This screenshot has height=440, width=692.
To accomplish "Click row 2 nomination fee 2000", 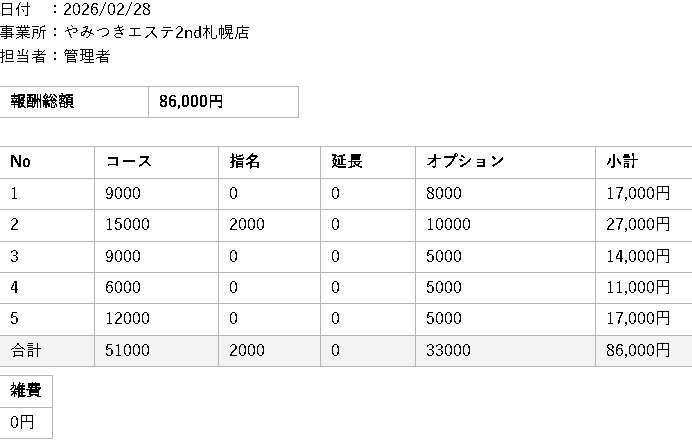I will 246,225.
